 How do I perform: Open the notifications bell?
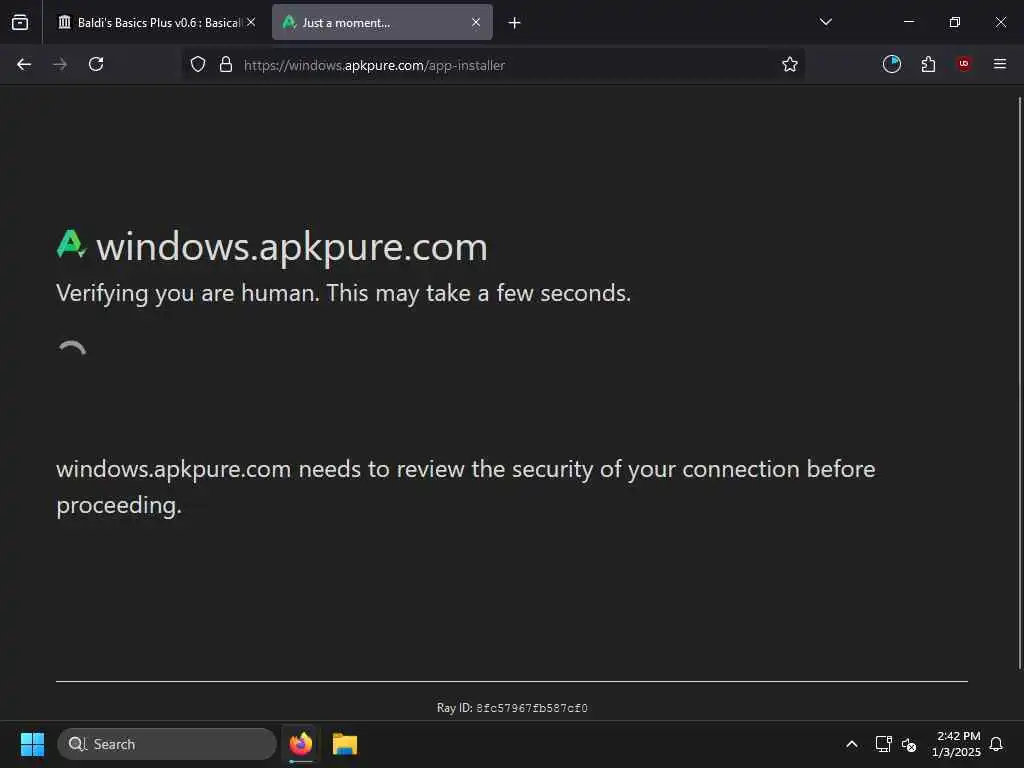click(x=997, y=744)
